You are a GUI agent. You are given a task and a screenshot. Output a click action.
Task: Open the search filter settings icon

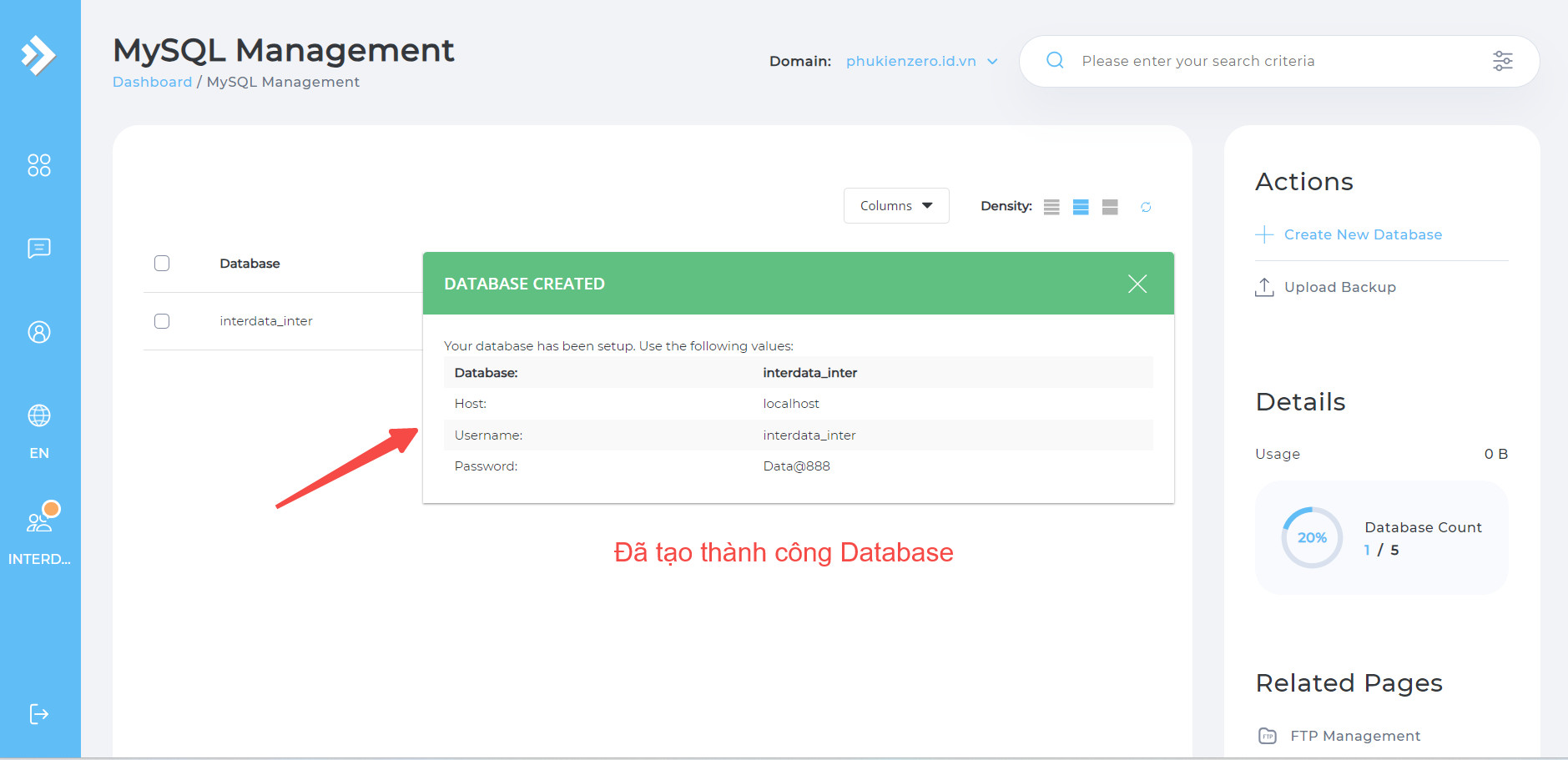1503,61
